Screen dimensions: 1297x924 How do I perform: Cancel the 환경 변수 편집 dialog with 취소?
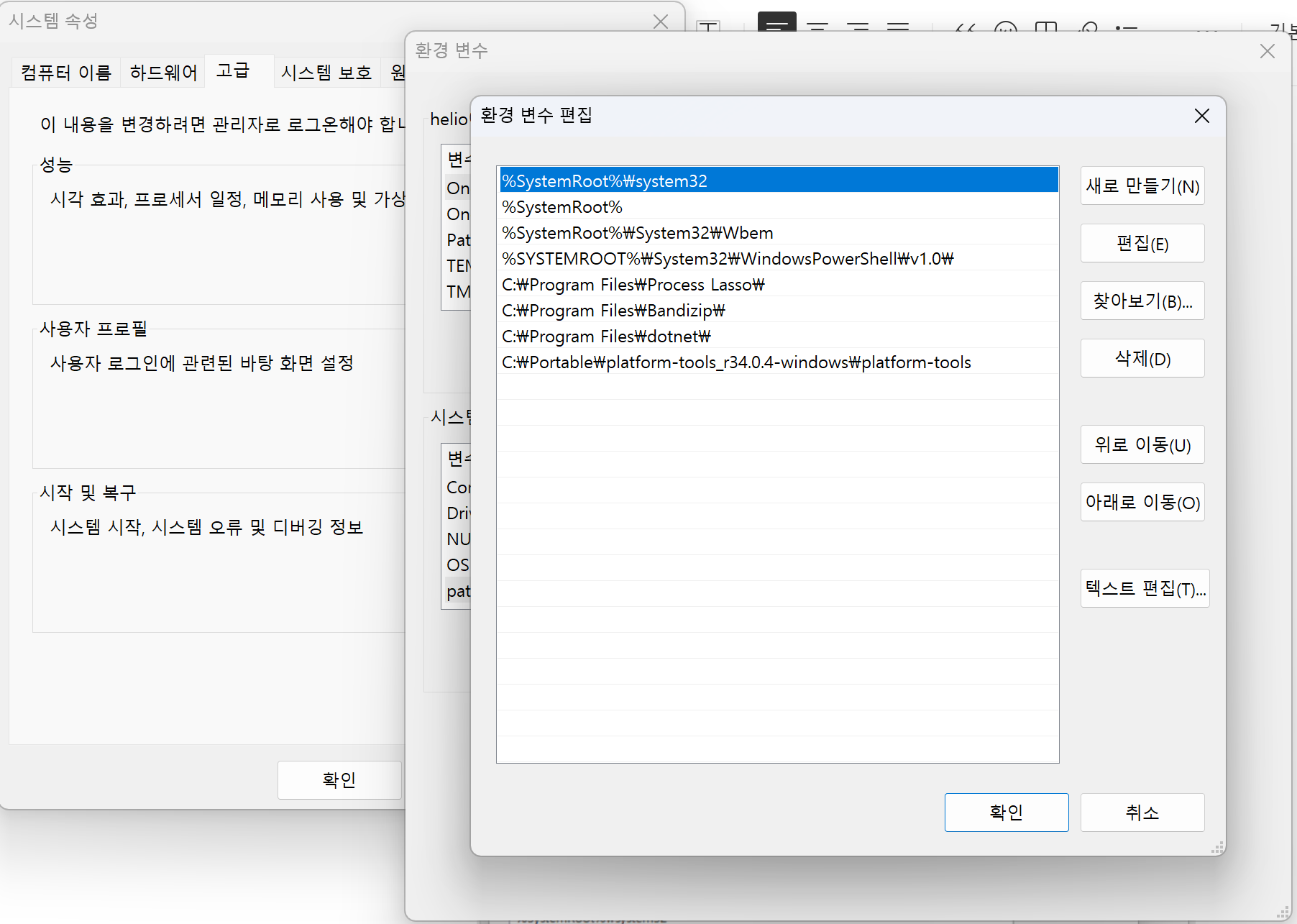(1142, 813)
